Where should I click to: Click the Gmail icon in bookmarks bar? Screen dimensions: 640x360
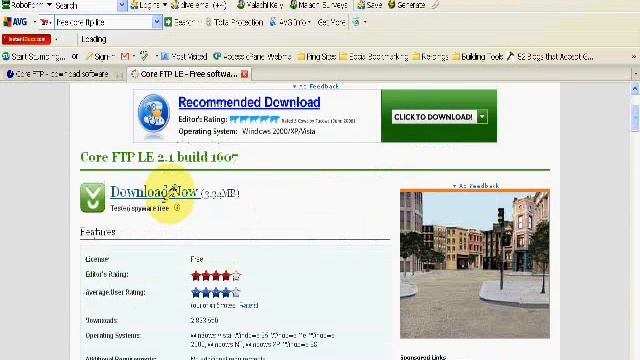(x=125, y=56)
